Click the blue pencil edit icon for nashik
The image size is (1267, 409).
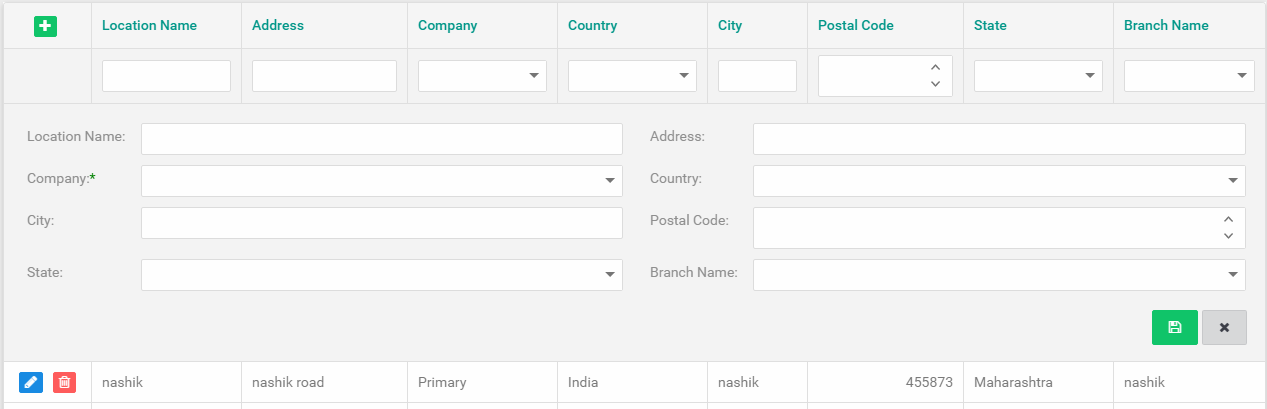pos(31,382)
